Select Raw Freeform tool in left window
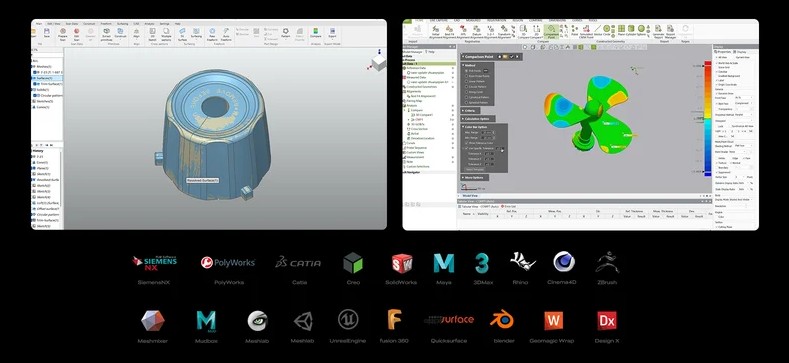This screenshot has height=363, width=789. click(212, 33)
